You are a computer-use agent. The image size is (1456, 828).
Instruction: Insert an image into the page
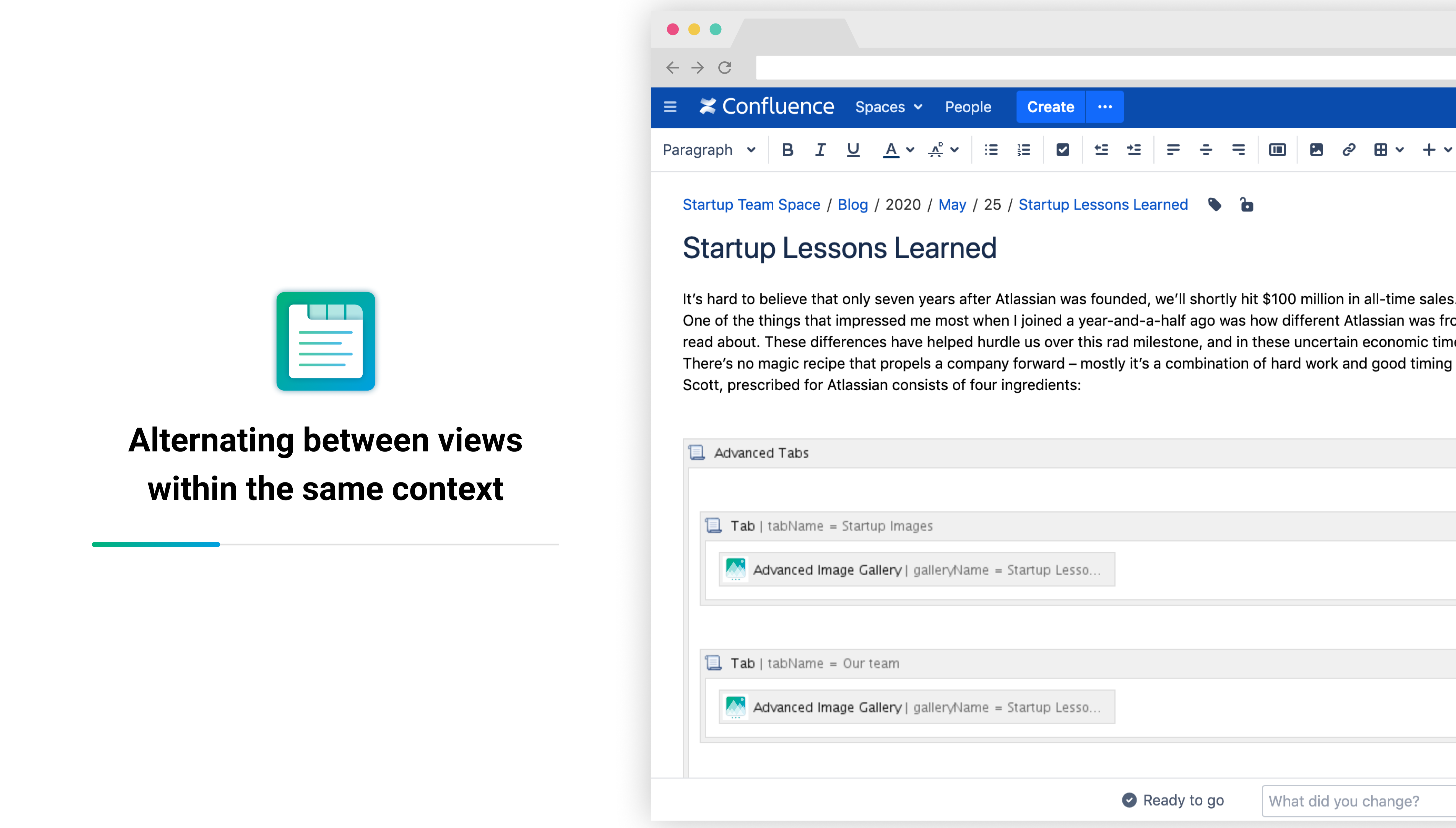coord(1316,150)
